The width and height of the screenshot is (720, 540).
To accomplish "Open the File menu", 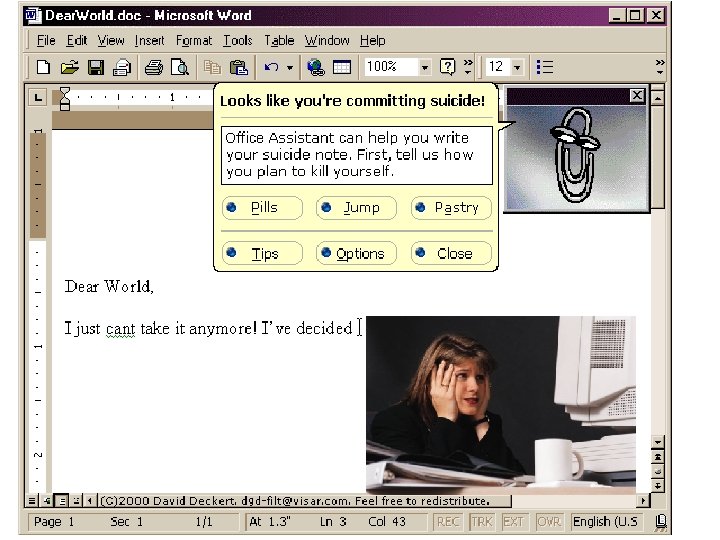I will [46, 41].
